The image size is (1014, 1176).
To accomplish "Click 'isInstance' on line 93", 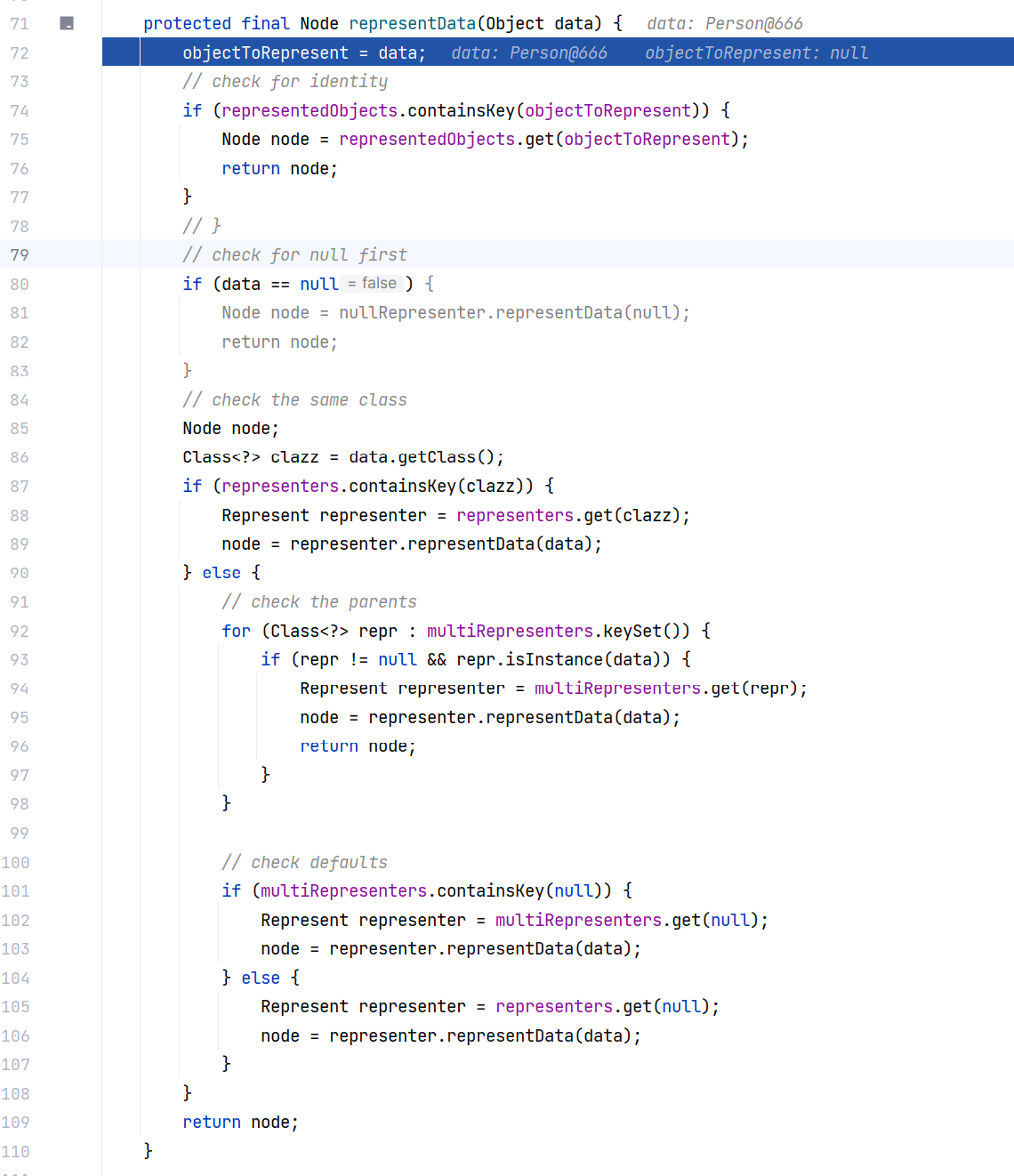I will pyautogui.click(x=555, y=660).
